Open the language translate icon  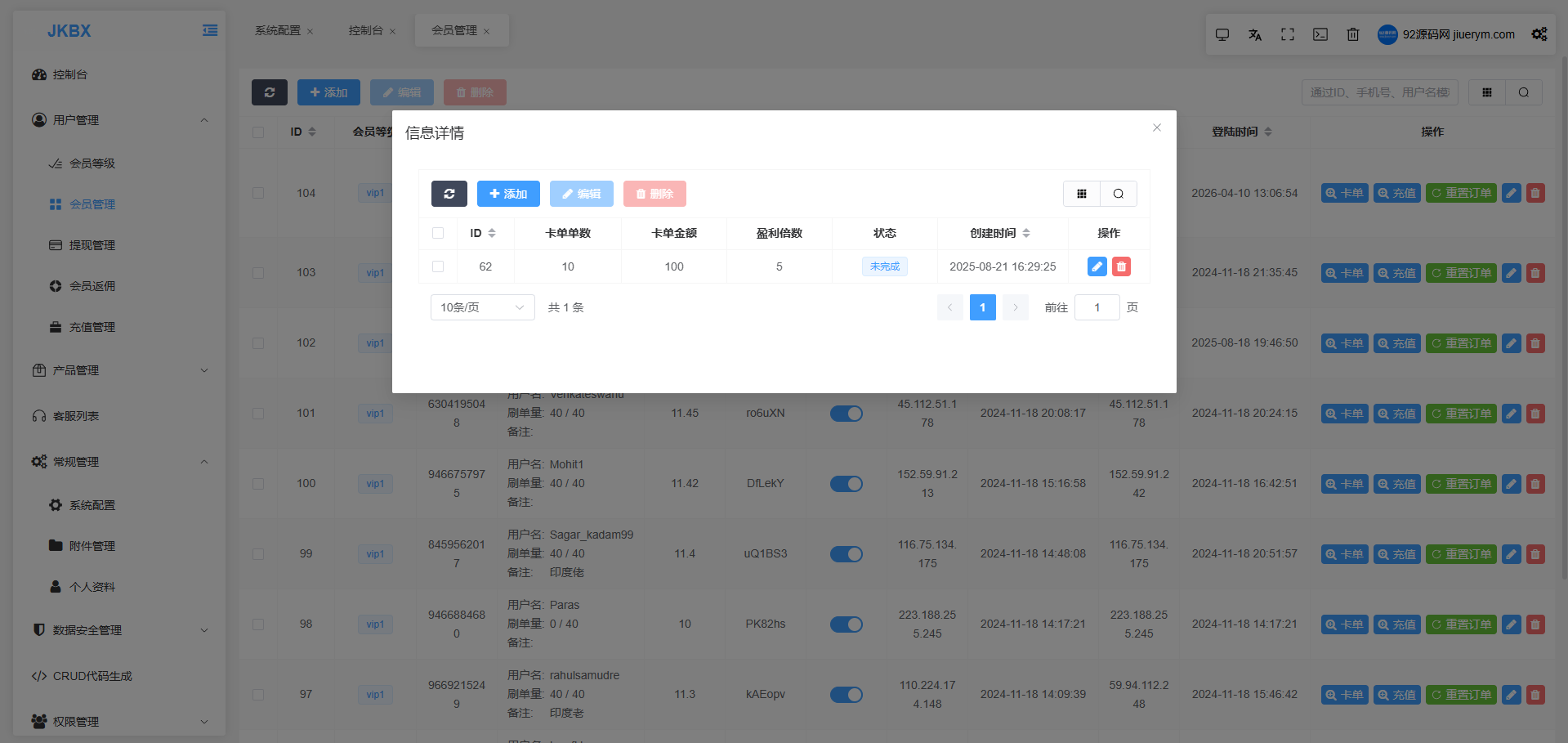[x=1255, y=34]
